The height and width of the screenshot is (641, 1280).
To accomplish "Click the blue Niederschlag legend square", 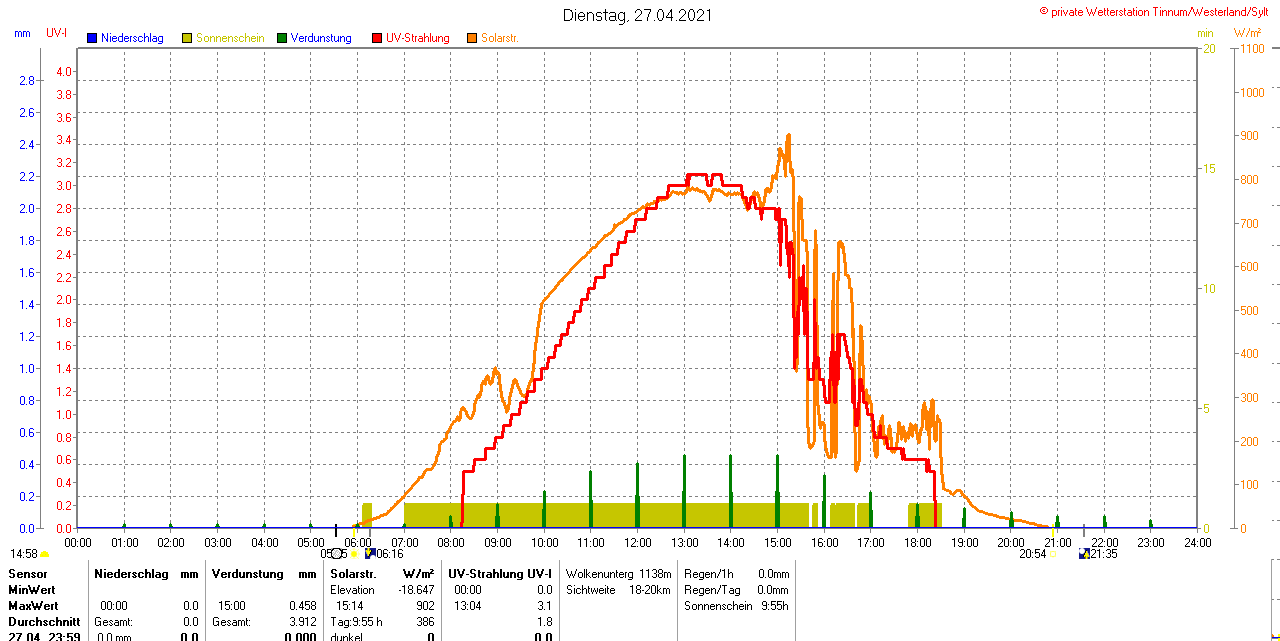I will click(92, 38).
